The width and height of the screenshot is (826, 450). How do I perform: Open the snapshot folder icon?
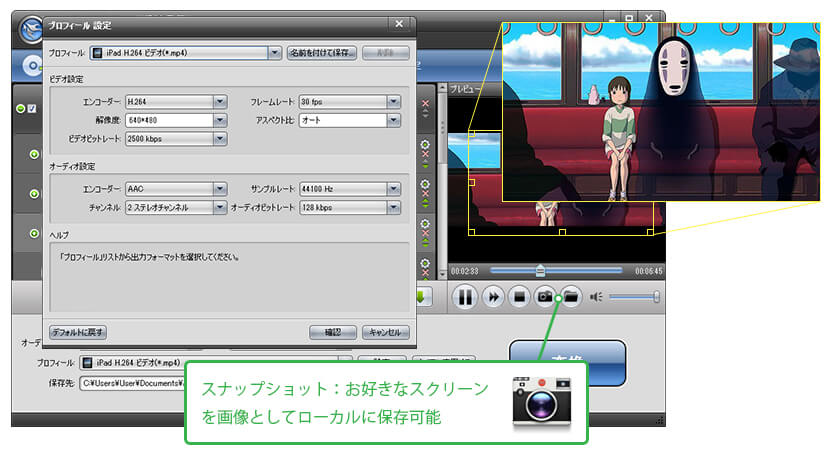click(571, 297)
